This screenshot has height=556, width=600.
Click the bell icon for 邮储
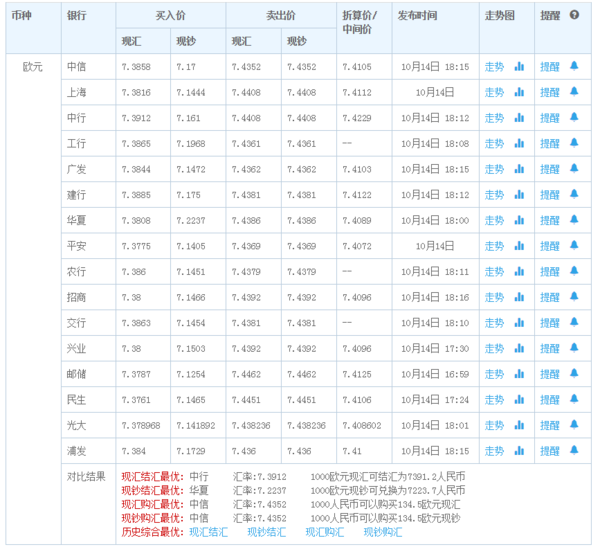(x=574, y=374)
